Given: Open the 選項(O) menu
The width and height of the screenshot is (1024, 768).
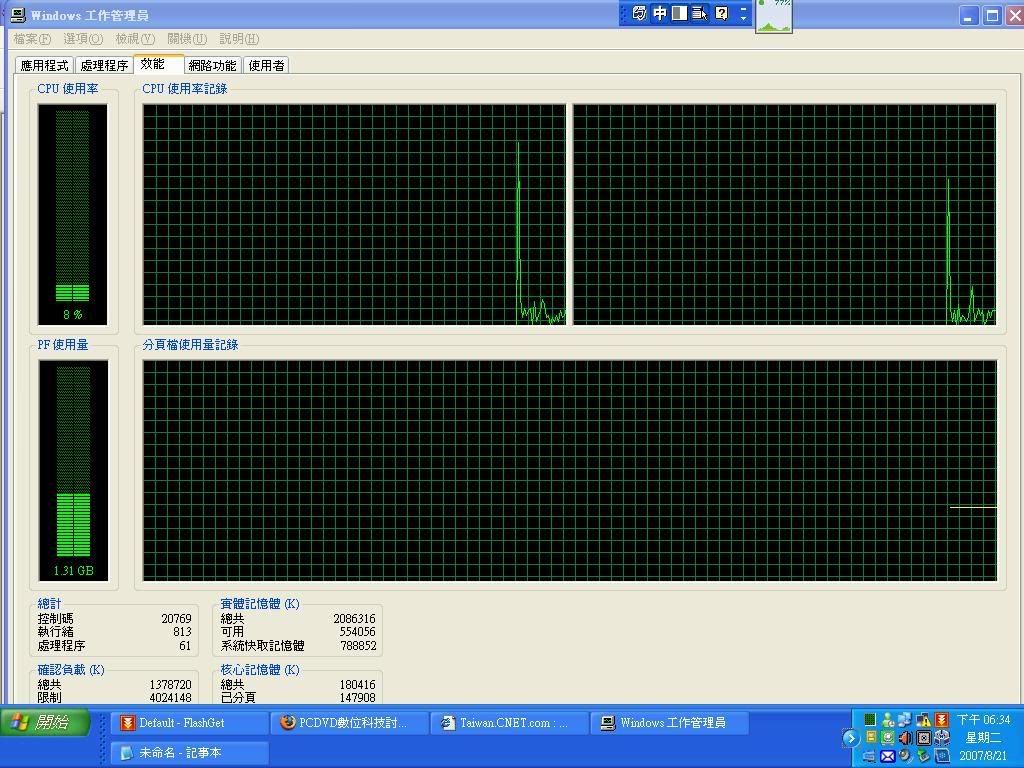Looking at the screenshot, I should click(x=82, y=39).
